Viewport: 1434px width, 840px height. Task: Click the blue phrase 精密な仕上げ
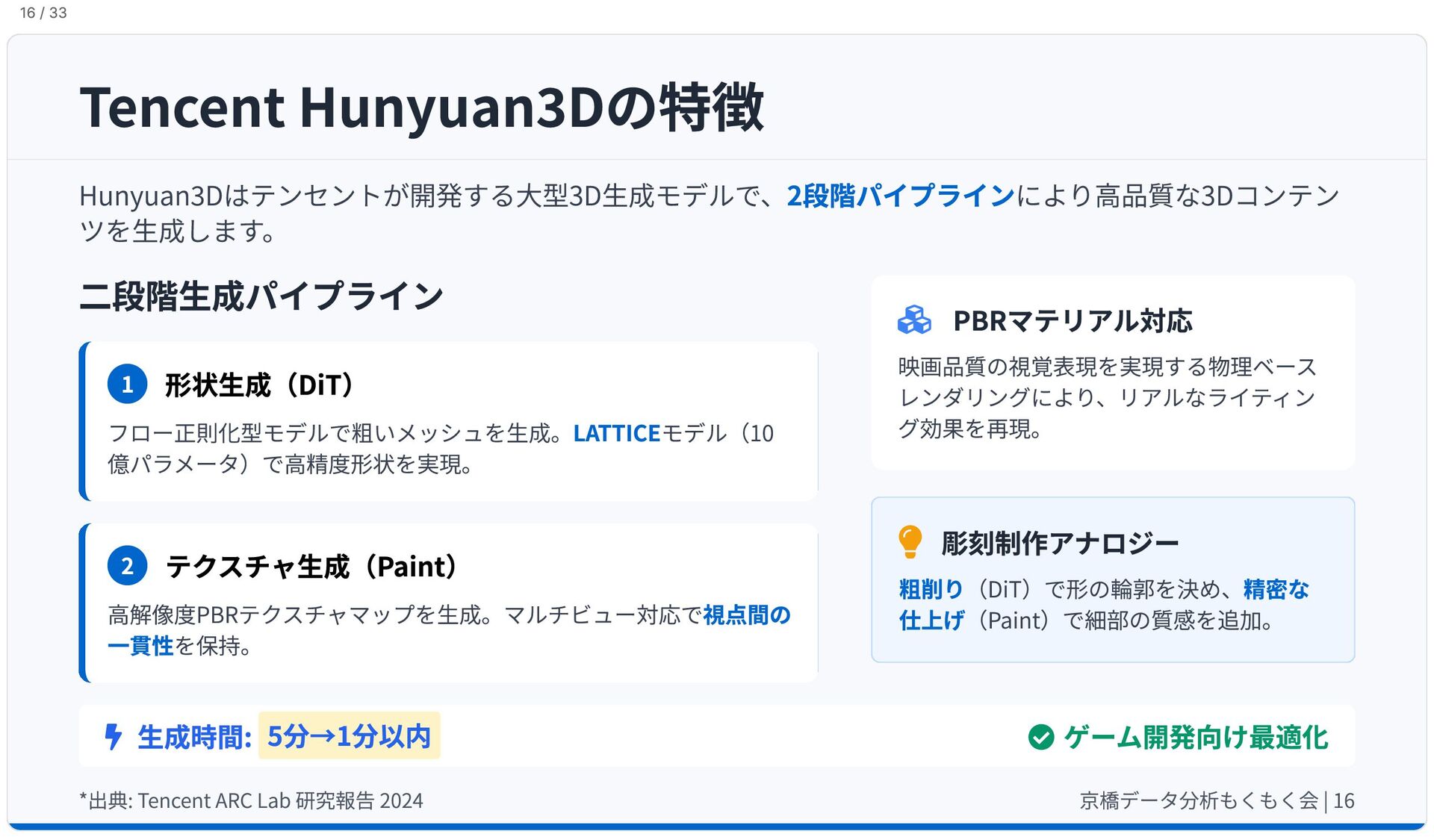1104,605
